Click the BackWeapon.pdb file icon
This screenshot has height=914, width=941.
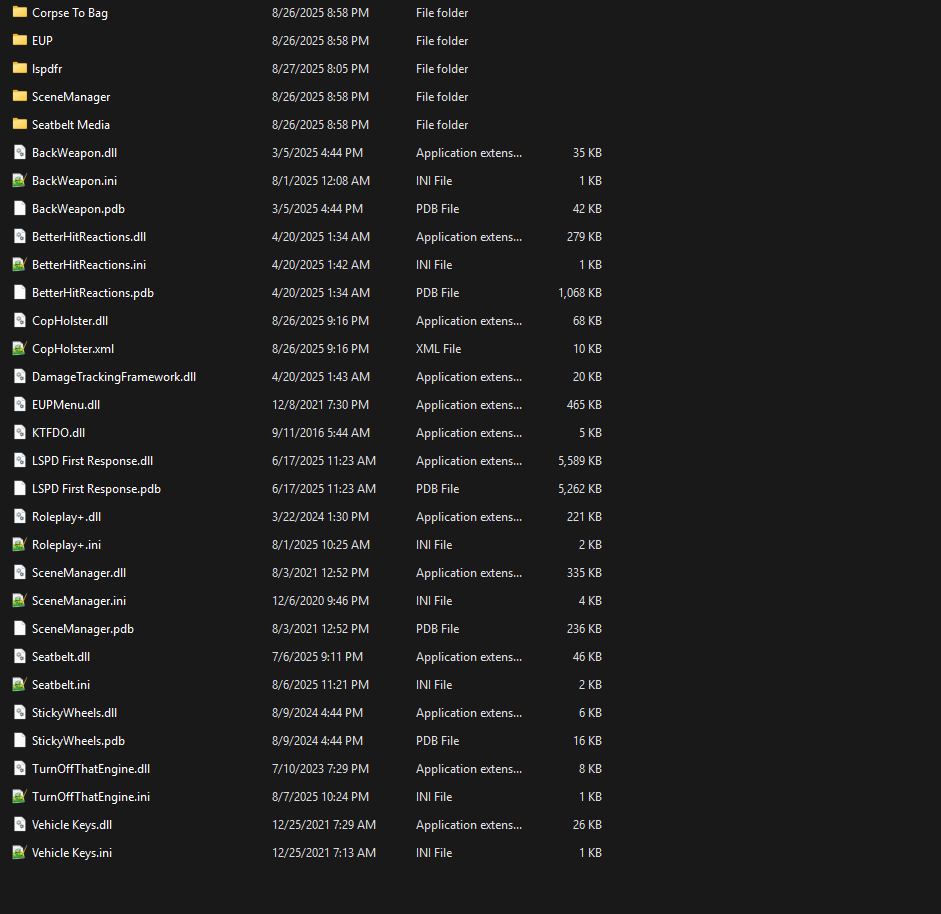[x=20, y=208]
